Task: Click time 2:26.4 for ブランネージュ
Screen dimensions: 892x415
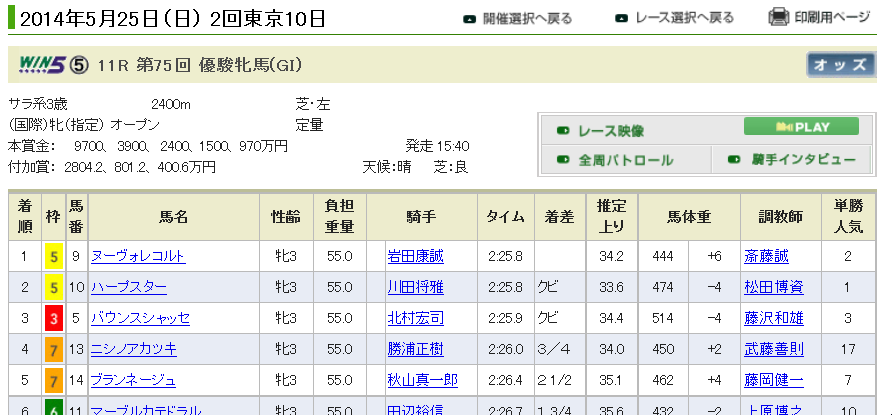Action: pos(505,379)
